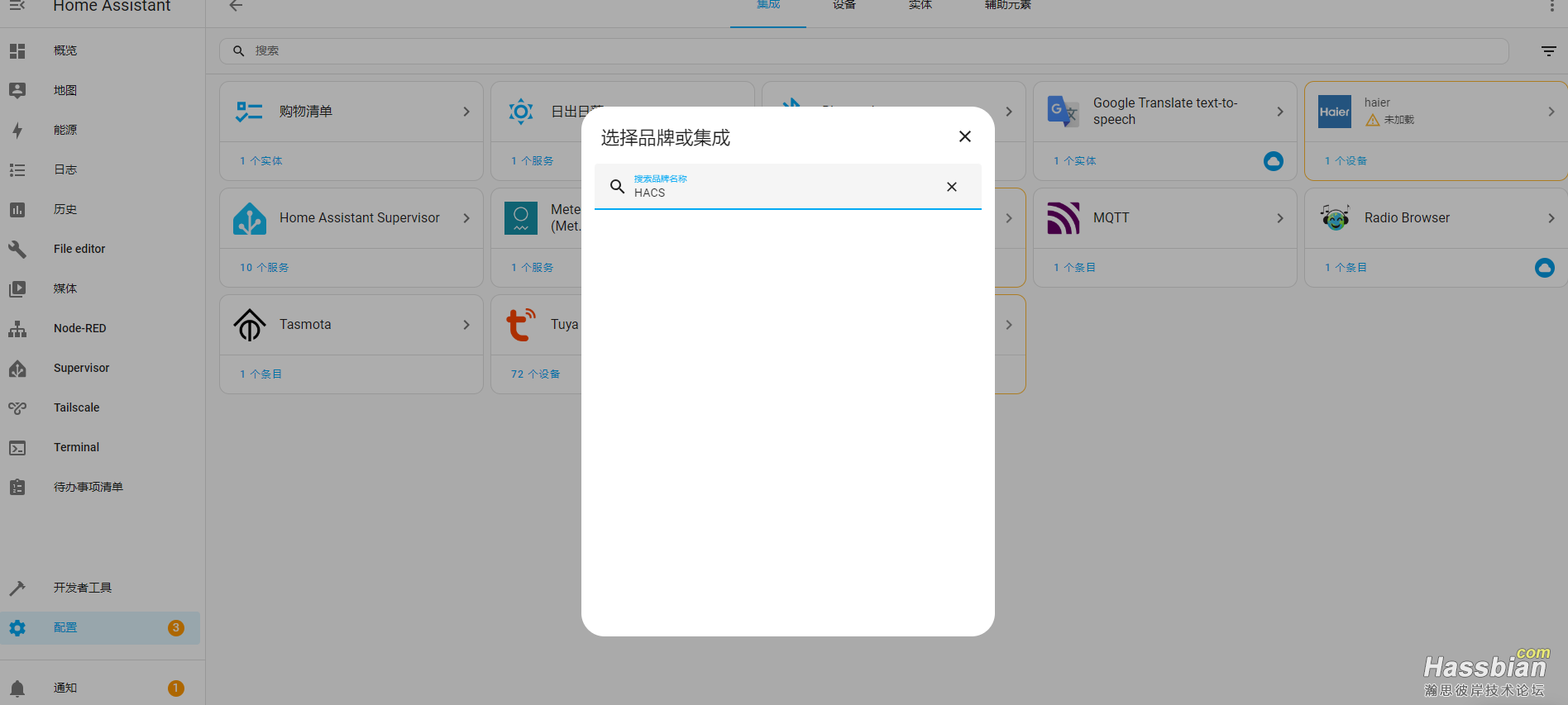Screen dimensions: 1568x705
Task: Open the filter menu icon
Action: pyautogui.click(x=1549, y=51)
